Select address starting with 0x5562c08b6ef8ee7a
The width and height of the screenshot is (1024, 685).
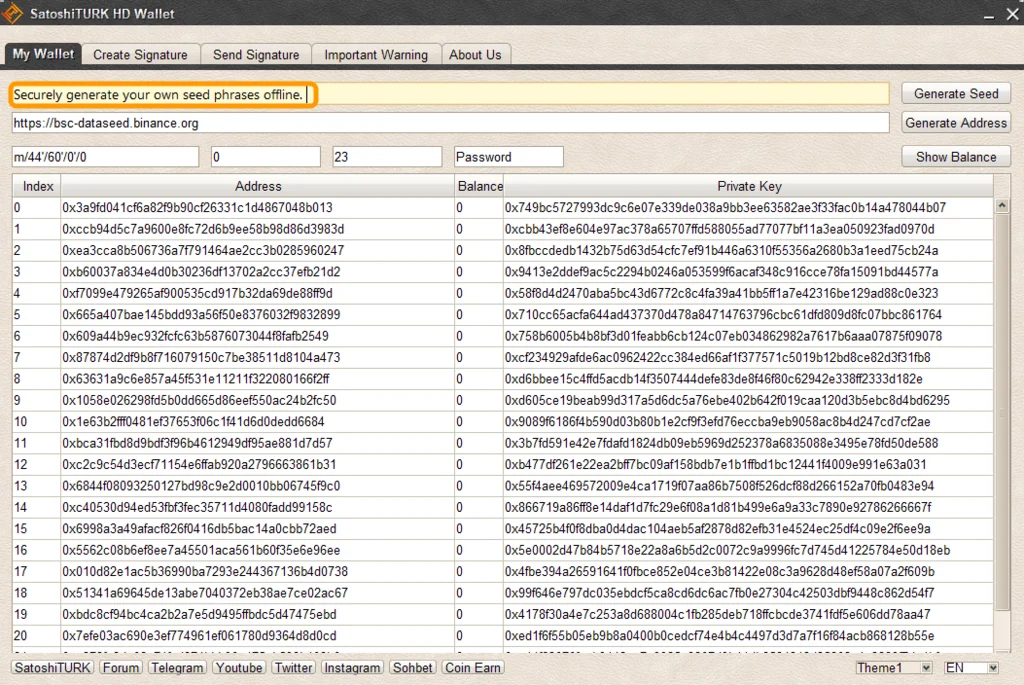click(201, 550)
